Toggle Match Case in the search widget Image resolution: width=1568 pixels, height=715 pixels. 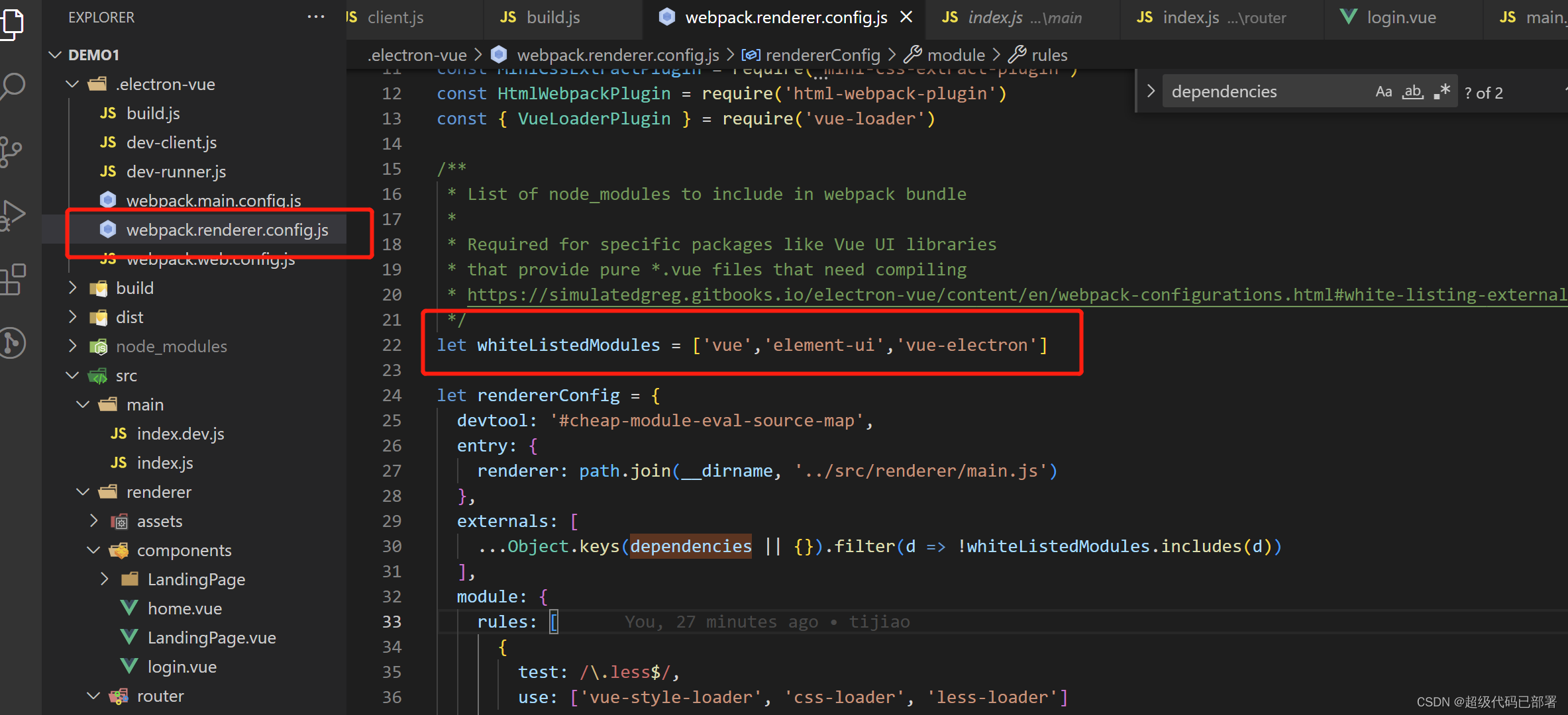1384,91
